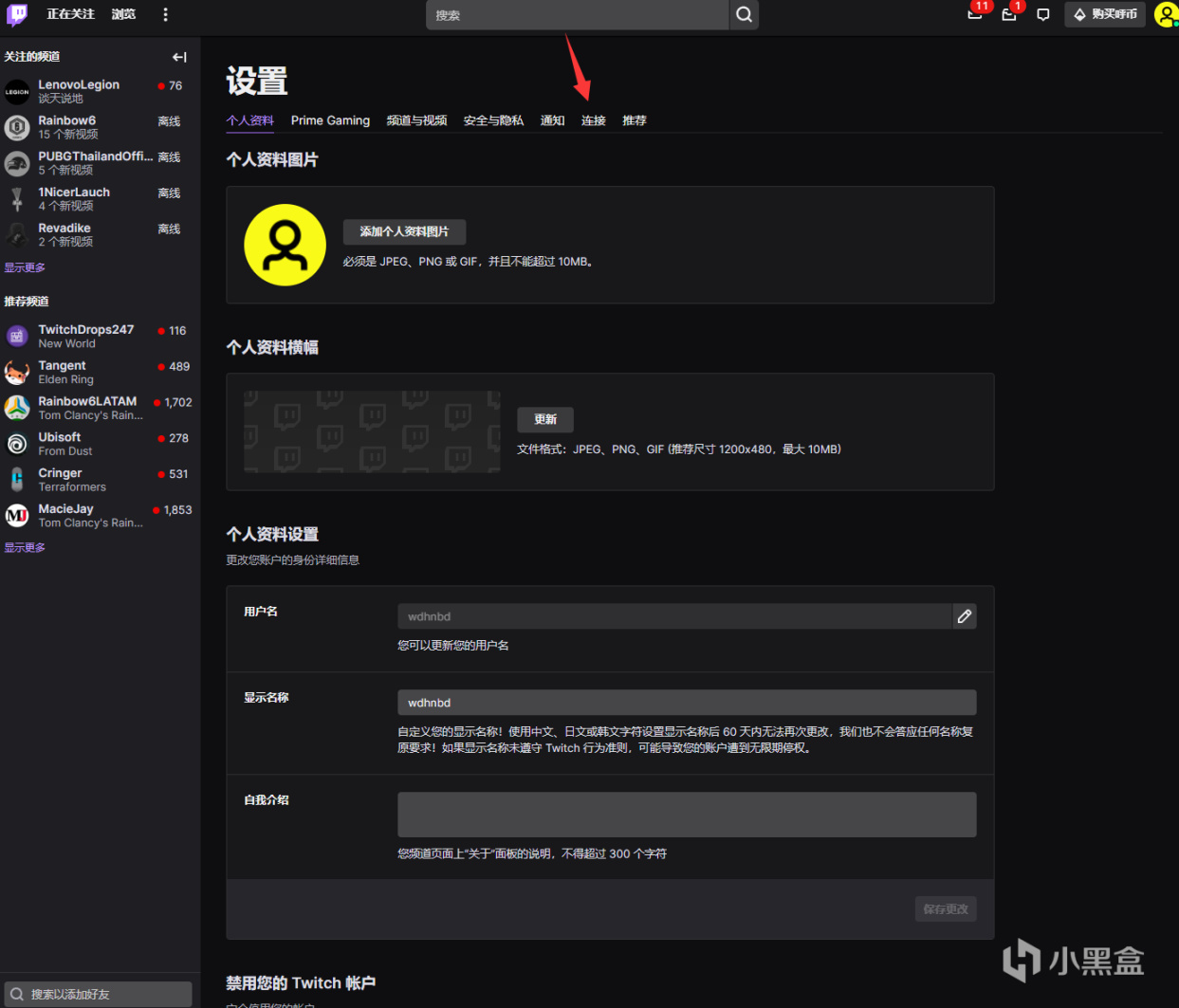This screenshot has height=1008, width=1179.
Task: Click Rainbow6 channel avatar
Action: pyautogui.click(x=17, y=128)
